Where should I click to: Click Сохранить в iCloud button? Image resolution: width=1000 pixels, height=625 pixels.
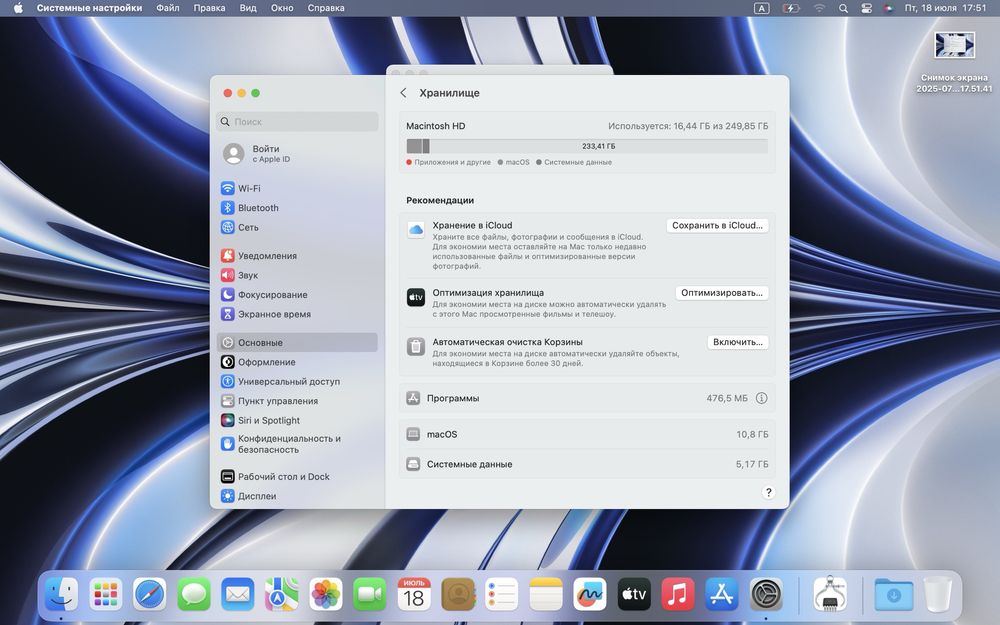point(717,225)
